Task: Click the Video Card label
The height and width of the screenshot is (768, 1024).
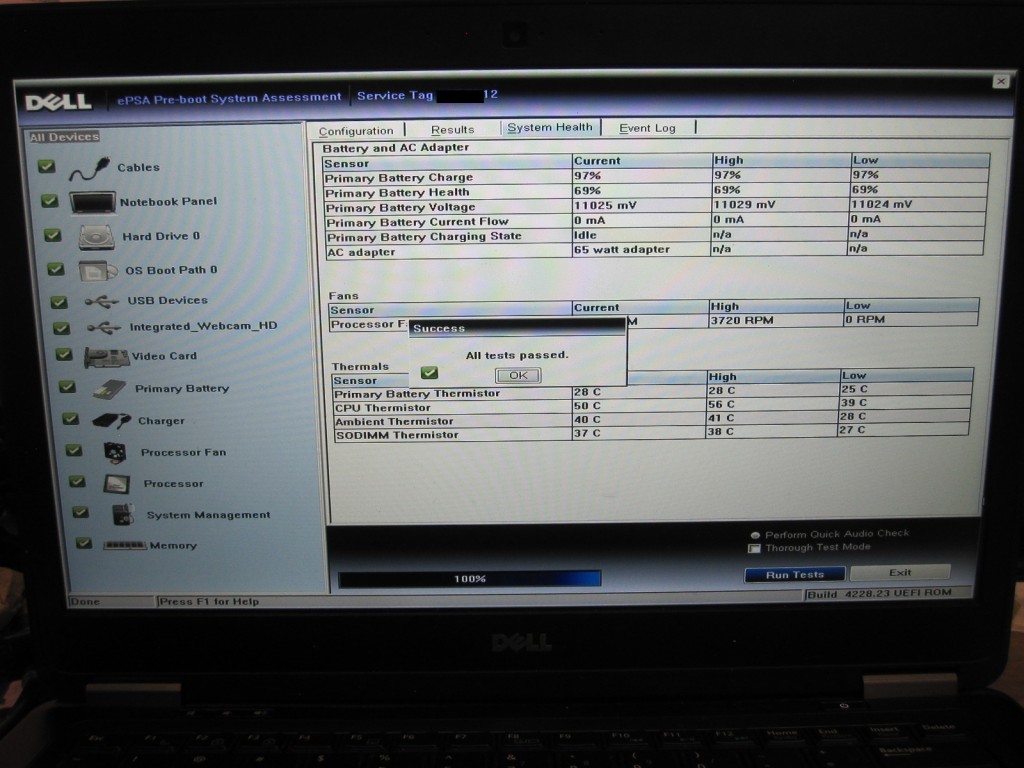Action: tap(165, 356)
